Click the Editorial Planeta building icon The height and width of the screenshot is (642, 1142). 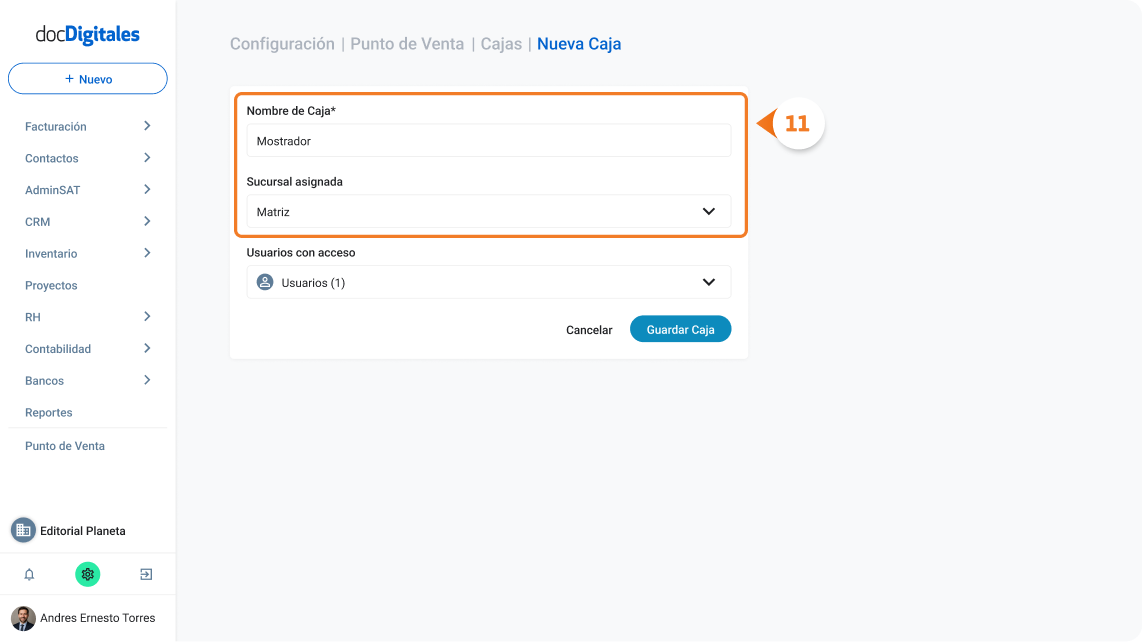tap(23, 531)
